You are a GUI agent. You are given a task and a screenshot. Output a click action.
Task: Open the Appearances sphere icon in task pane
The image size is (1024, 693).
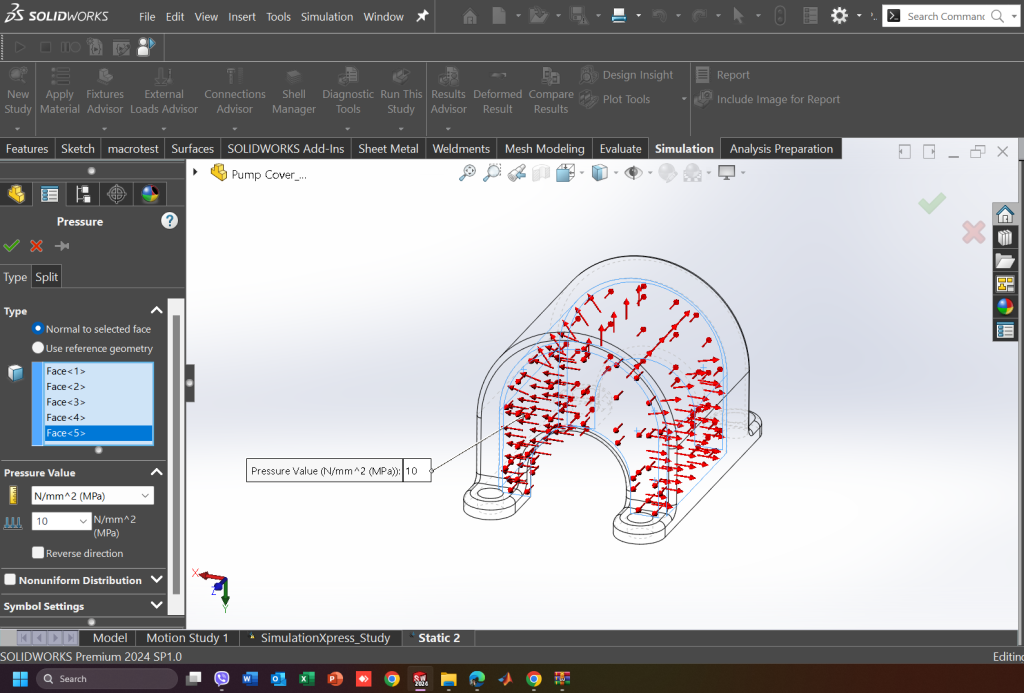click(1005, 307)
